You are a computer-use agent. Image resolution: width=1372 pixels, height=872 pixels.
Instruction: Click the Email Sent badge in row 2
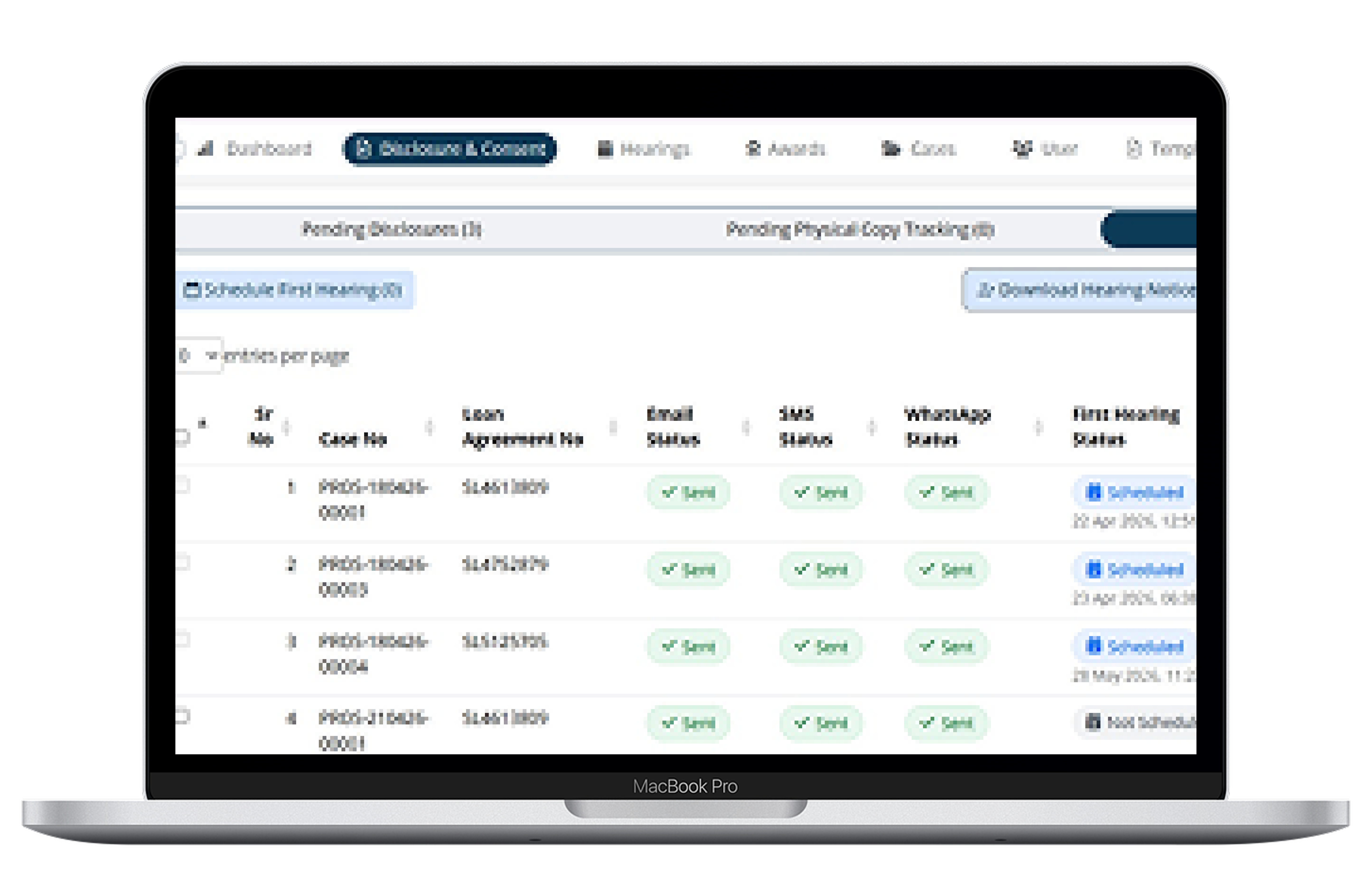(688, 569)
